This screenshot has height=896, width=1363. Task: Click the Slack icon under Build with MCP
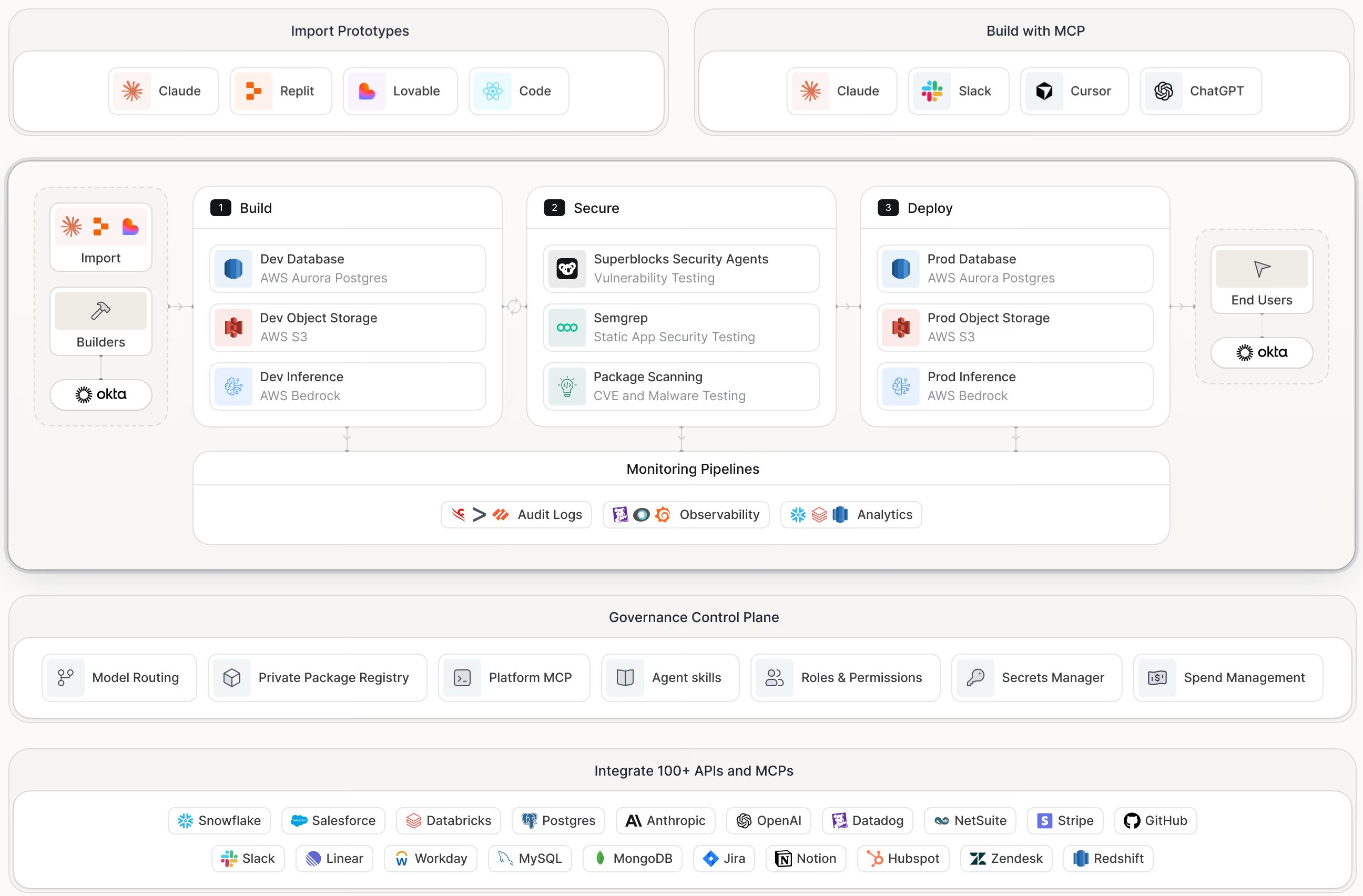pos(932,91)
